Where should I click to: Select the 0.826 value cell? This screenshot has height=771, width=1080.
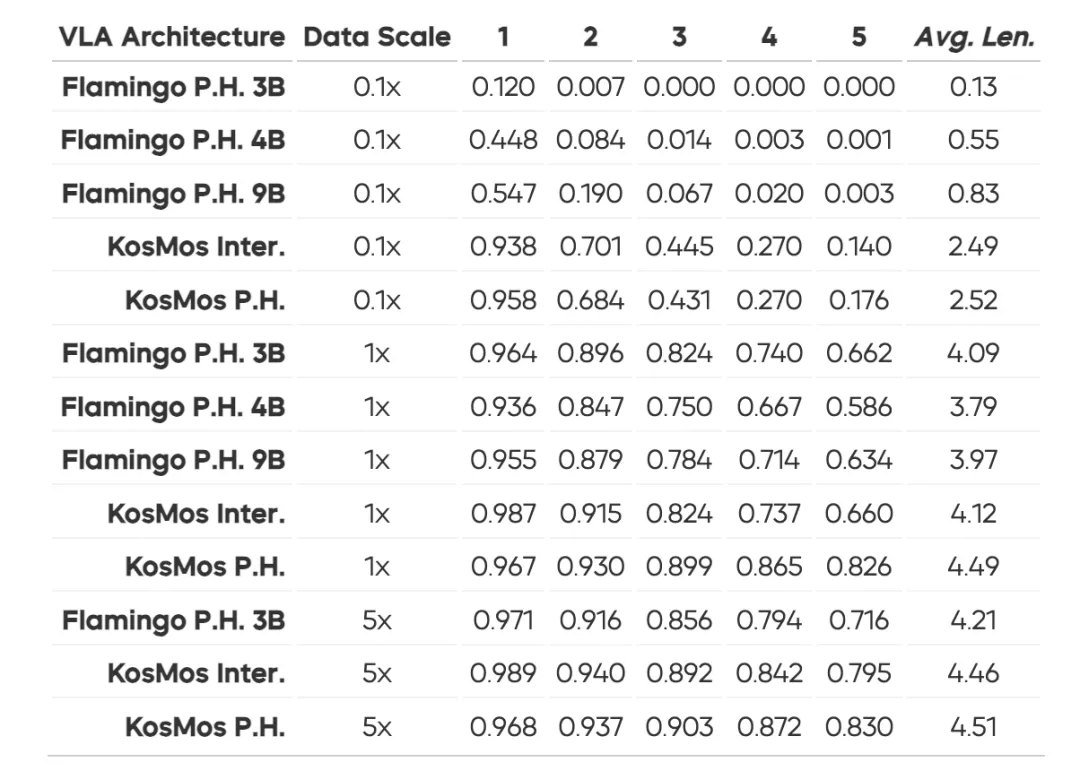coord(858,566)
